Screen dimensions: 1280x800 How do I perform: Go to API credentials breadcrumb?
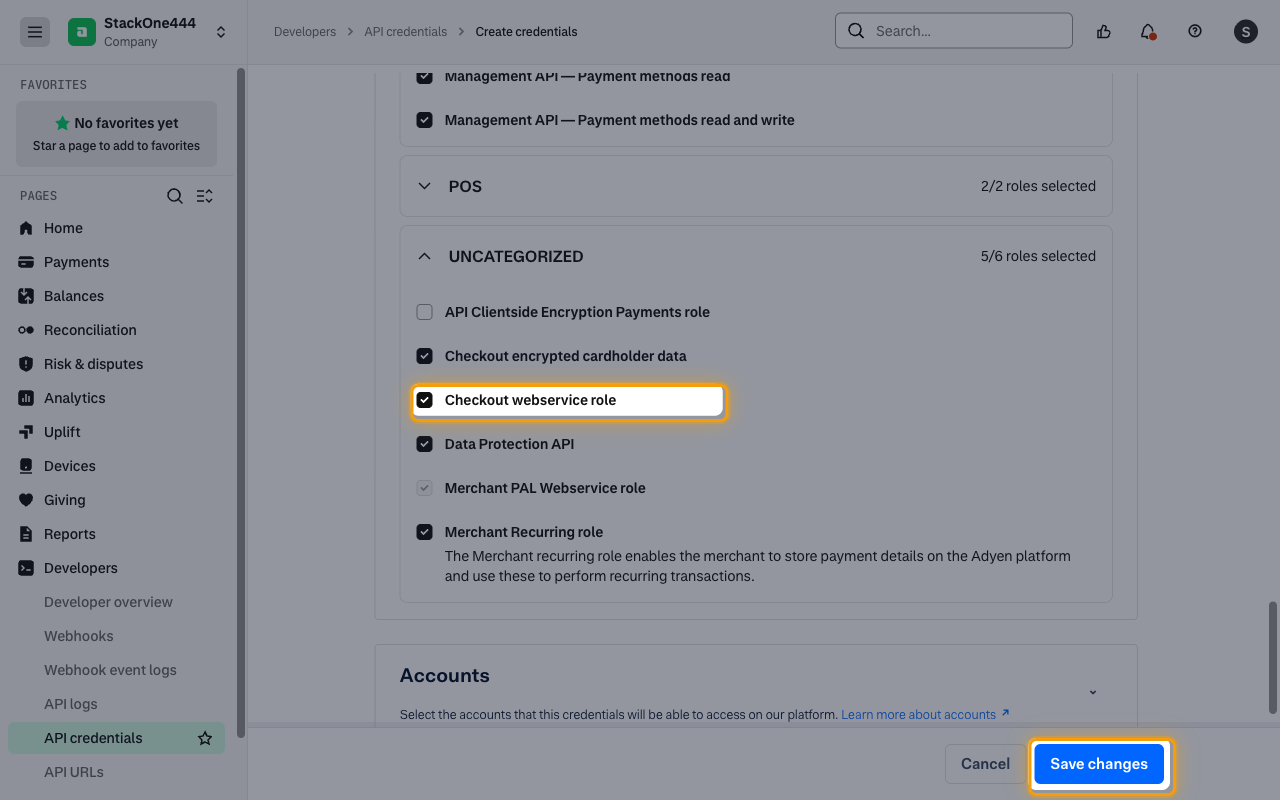click(x=405, y=32)
